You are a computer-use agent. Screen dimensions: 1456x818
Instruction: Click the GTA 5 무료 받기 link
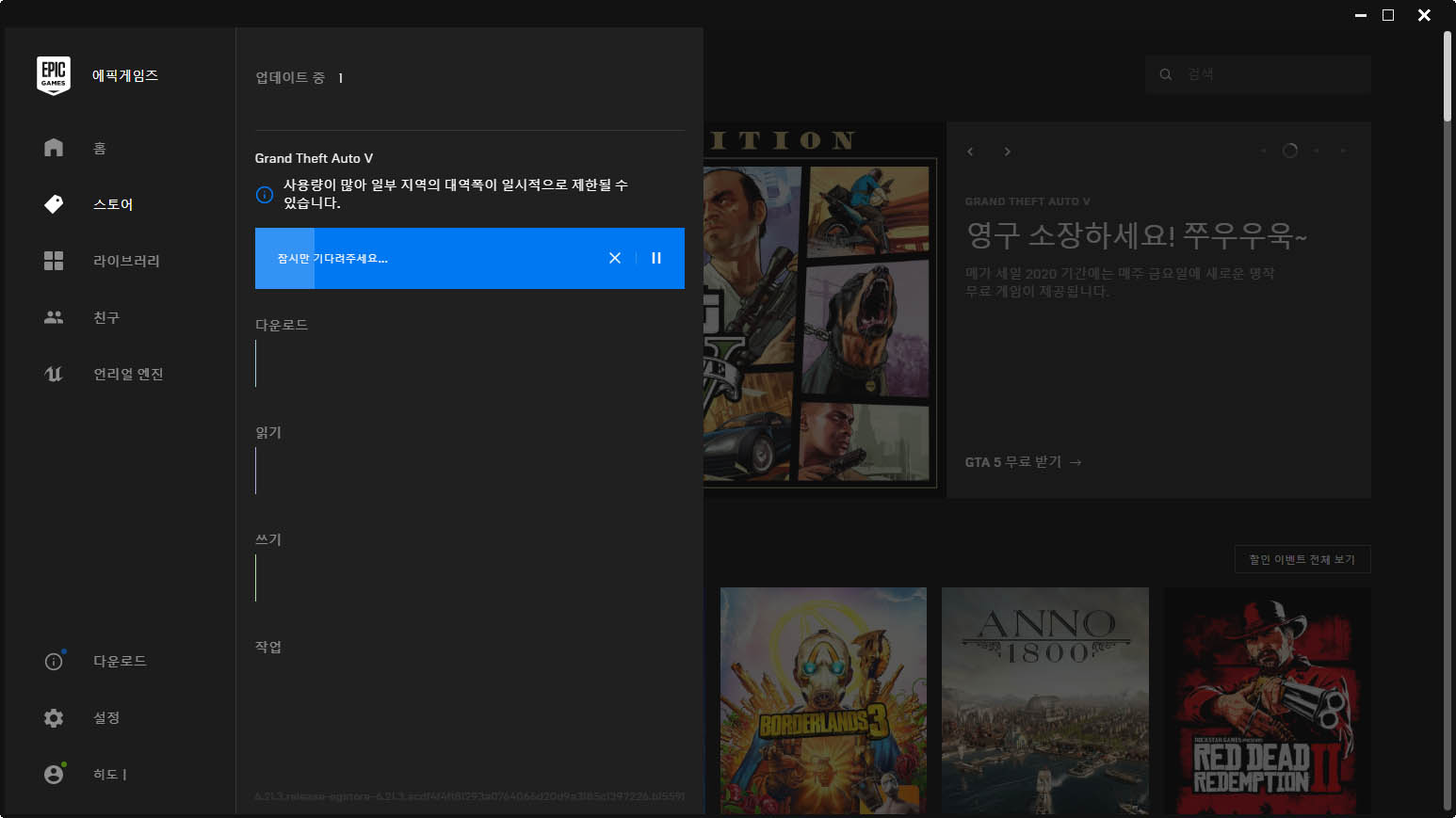(x=1023, y=462)
